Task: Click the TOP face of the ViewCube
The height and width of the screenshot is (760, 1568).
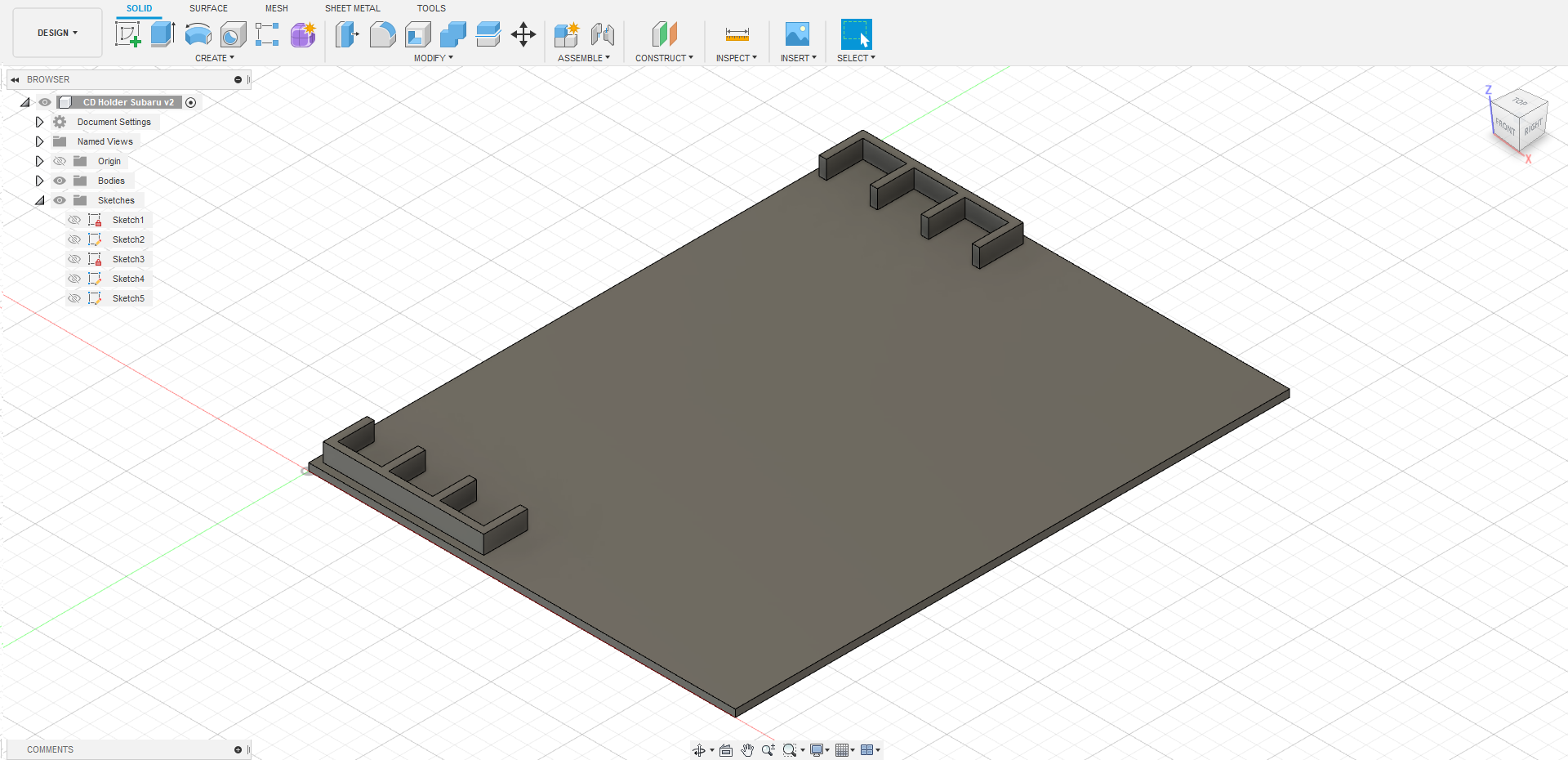Action: (x=1520, y=102)
